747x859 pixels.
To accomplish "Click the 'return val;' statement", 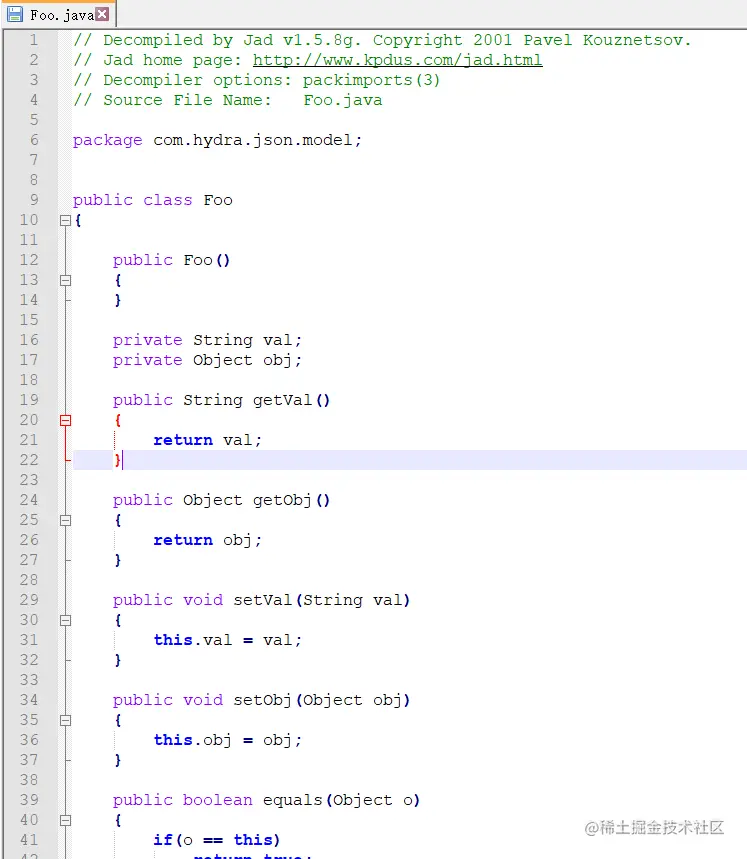I will [x=208, y=440].
